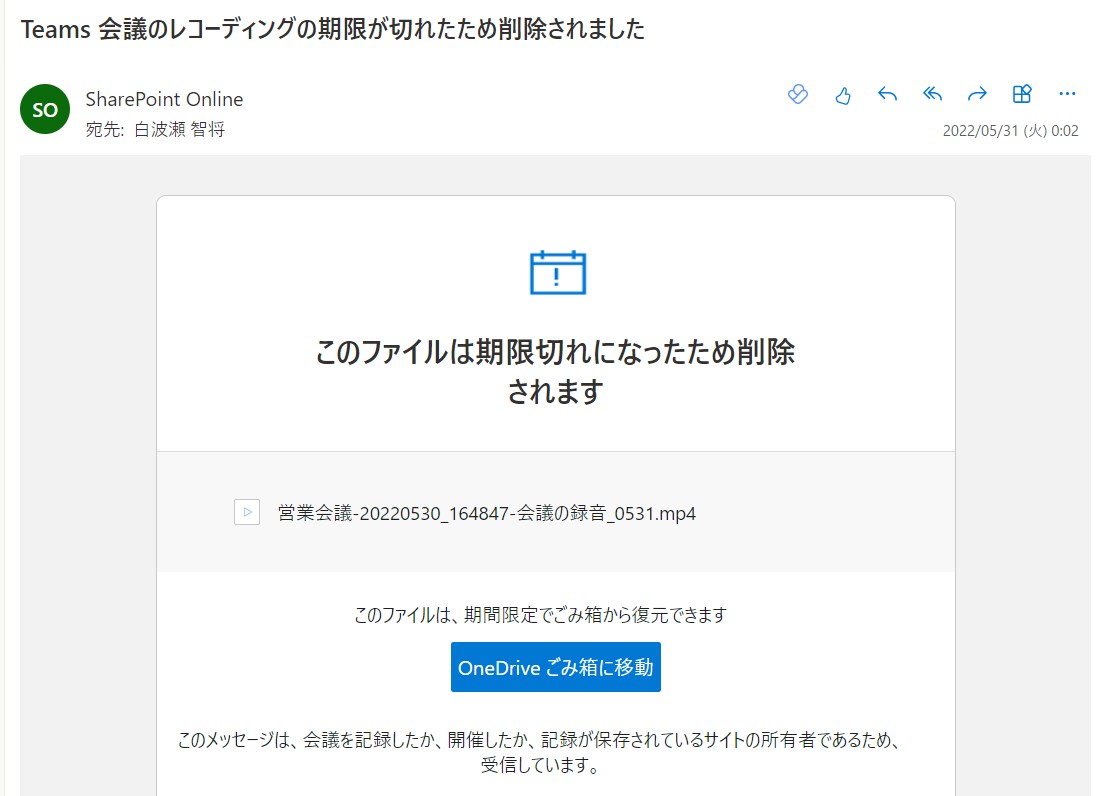Viewport: 1100px width, 796px height.
Task: Open the Apps grid icon
Action: point(1022,94)
